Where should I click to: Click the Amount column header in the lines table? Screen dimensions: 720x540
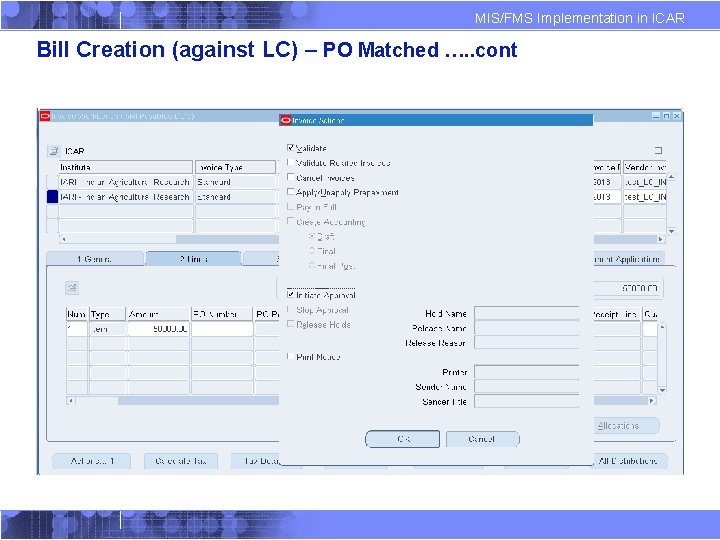click(x=158, y=314)
